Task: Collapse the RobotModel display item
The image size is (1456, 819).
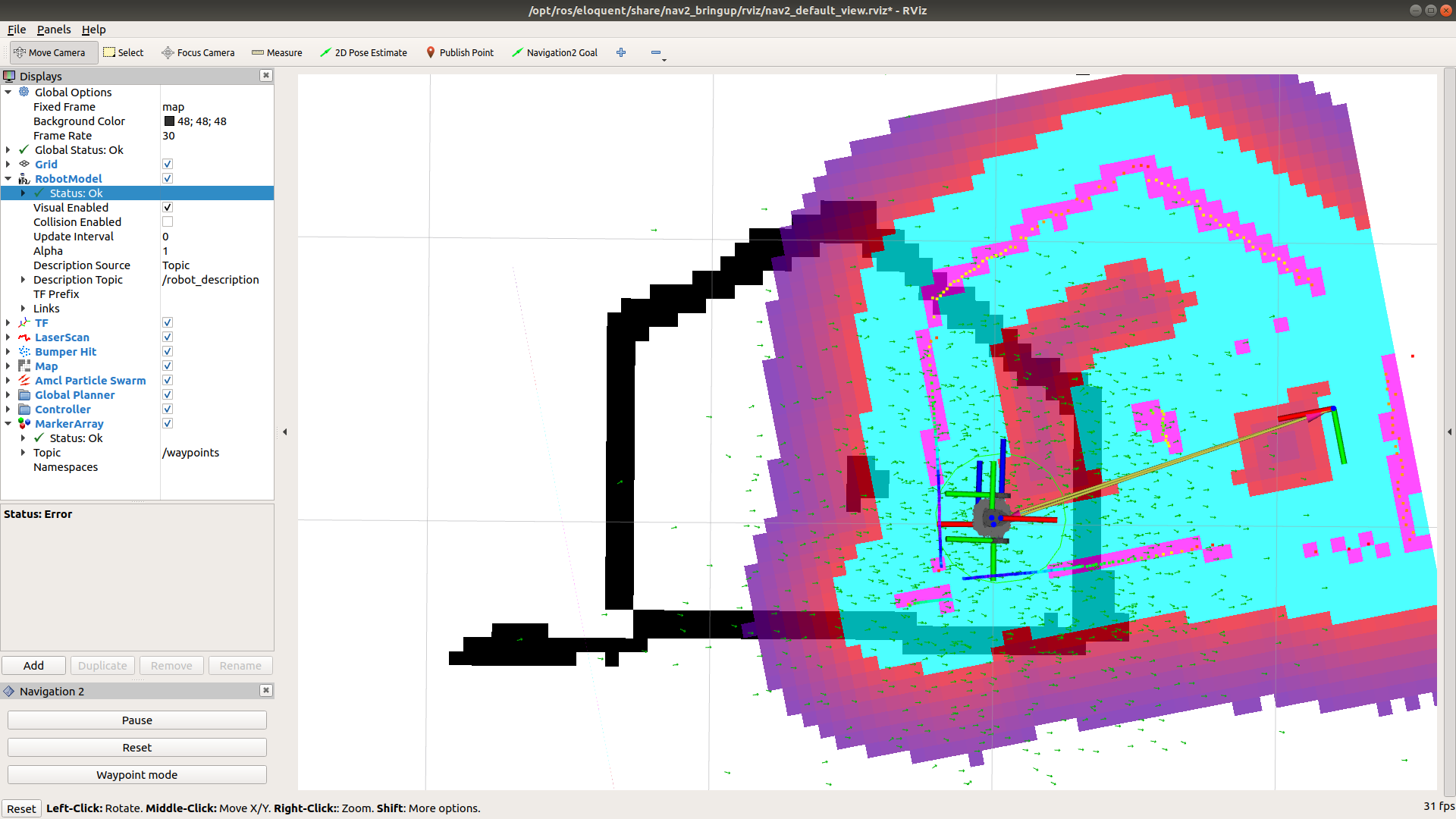Action: (x=8, y=179)
